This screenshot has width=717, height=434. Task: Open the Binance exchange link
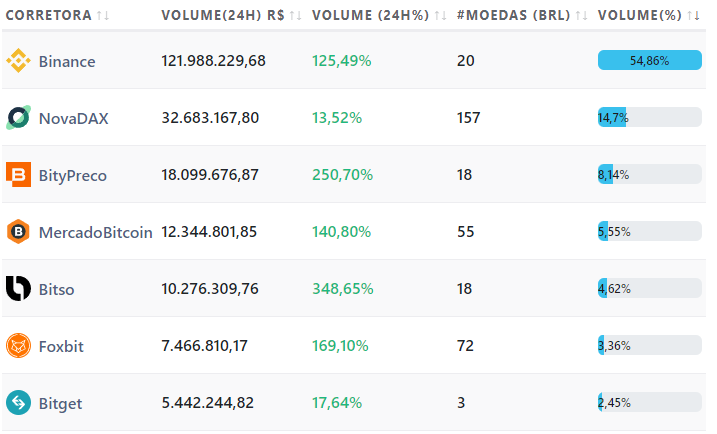pos(67,61)
